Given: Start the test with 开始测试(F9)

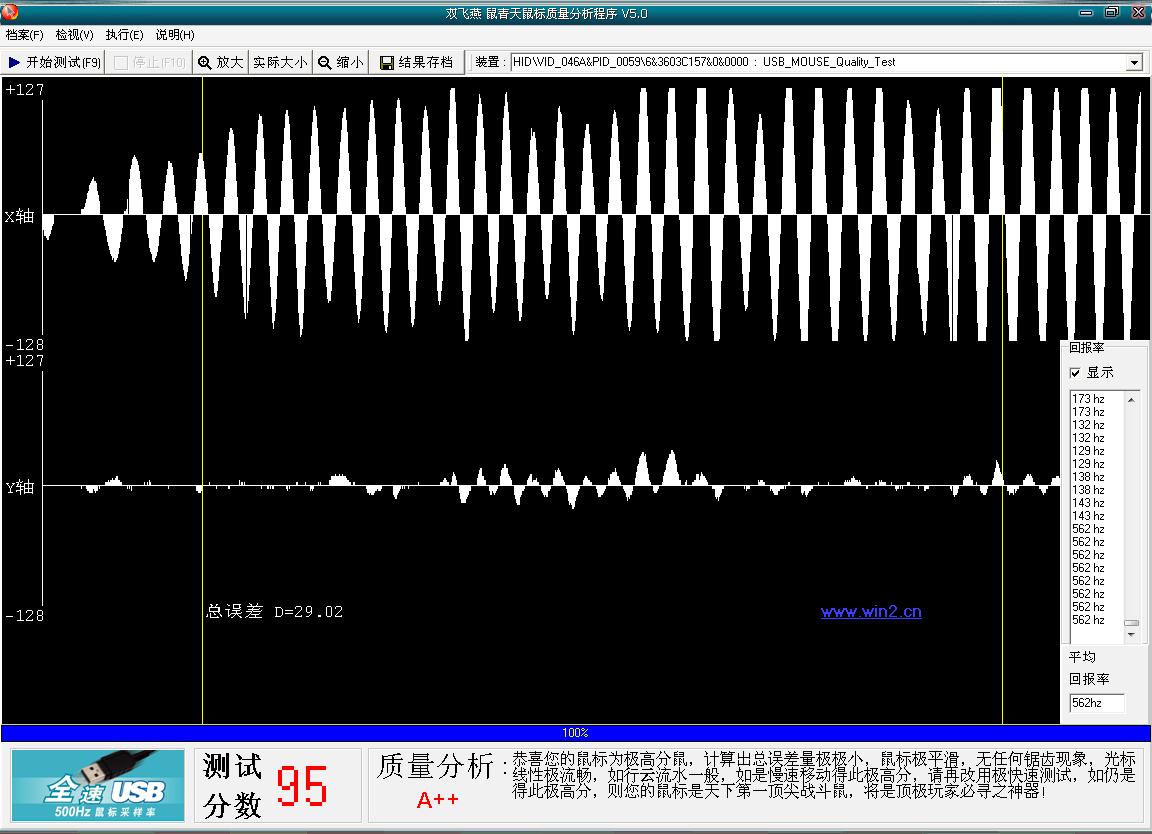Looking at the screenshot, I should [54, 62].
